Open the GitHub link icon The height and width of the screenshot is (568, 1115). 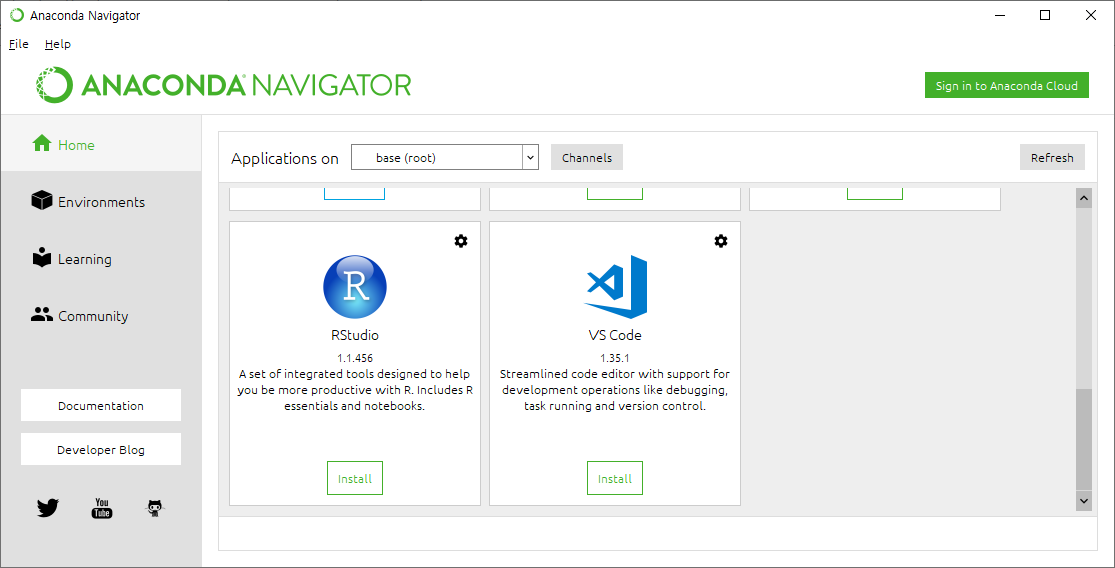(156, 508)
